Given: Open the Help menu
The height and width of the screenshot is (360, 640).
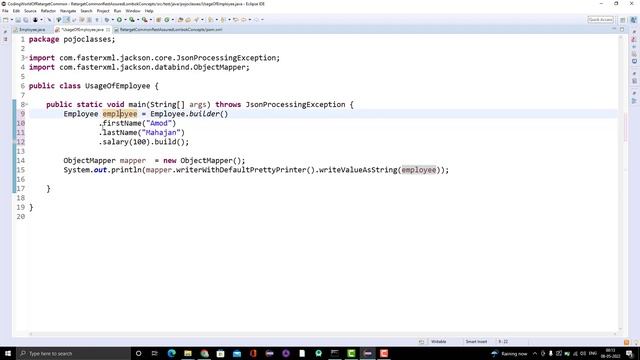Looking at the screenshot, I should coord(149,11).
